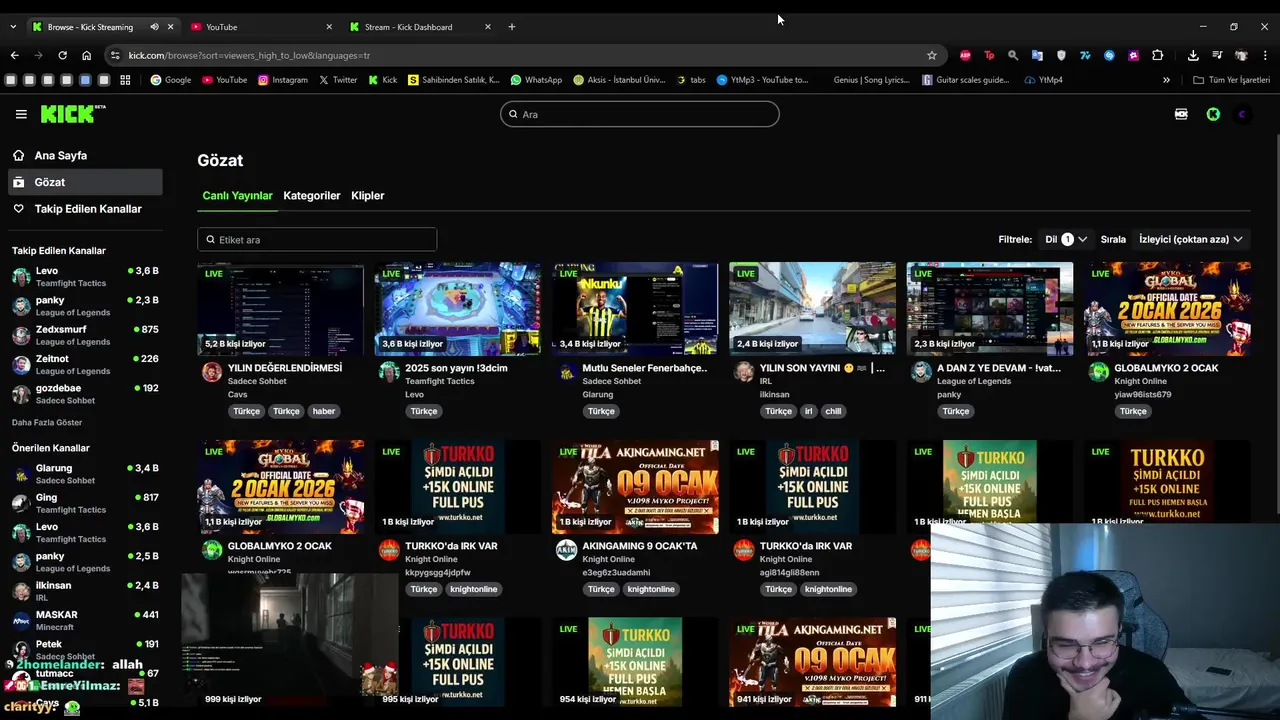Open the Kick profile avatar in header
Image resolution: width=1280 pixels, height=720 pixels.
tap(1242, 114)
